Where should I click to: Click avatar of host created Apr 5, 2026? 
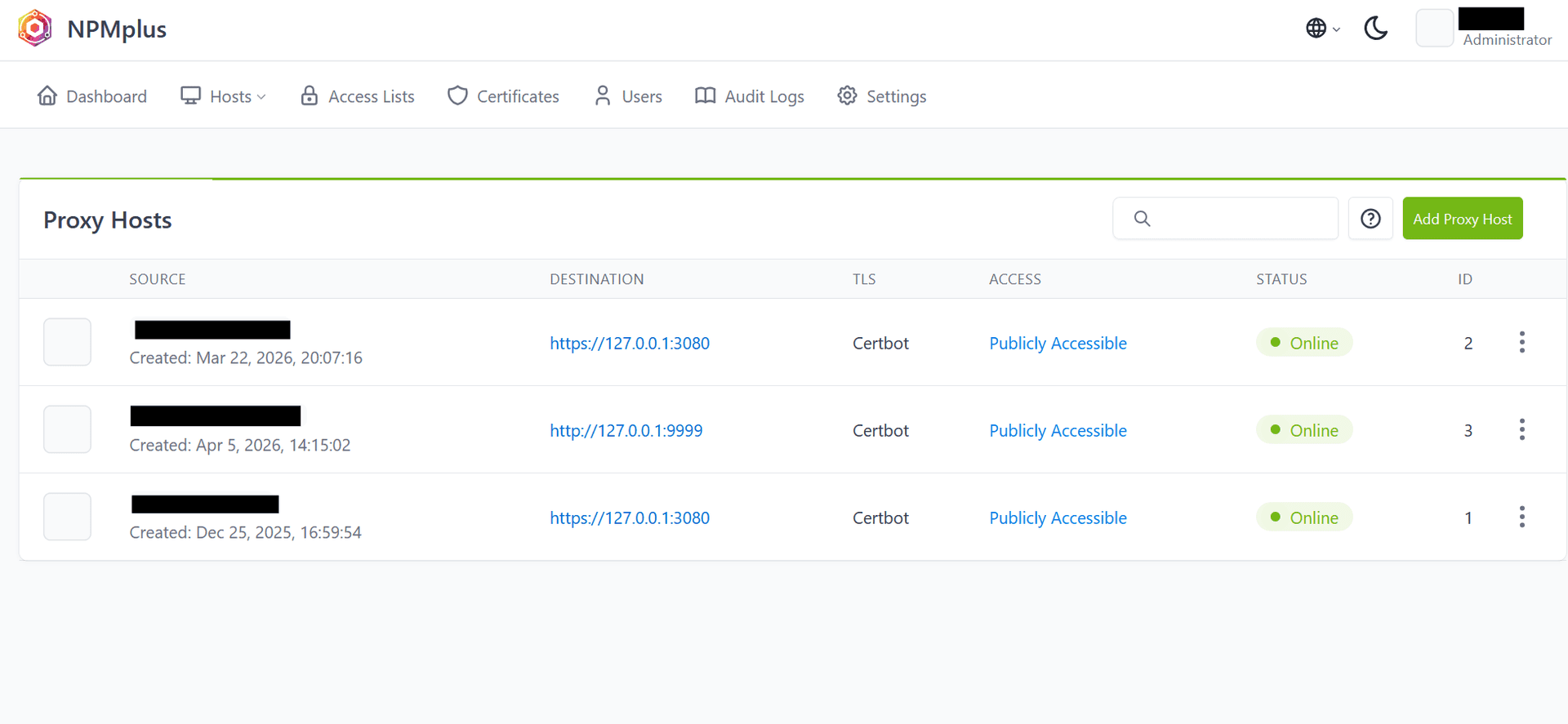point(67,429)
